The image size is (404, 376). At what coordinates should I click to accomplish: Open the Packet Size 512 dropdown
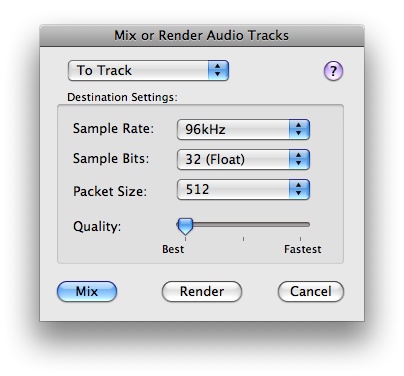coord(243,189)
